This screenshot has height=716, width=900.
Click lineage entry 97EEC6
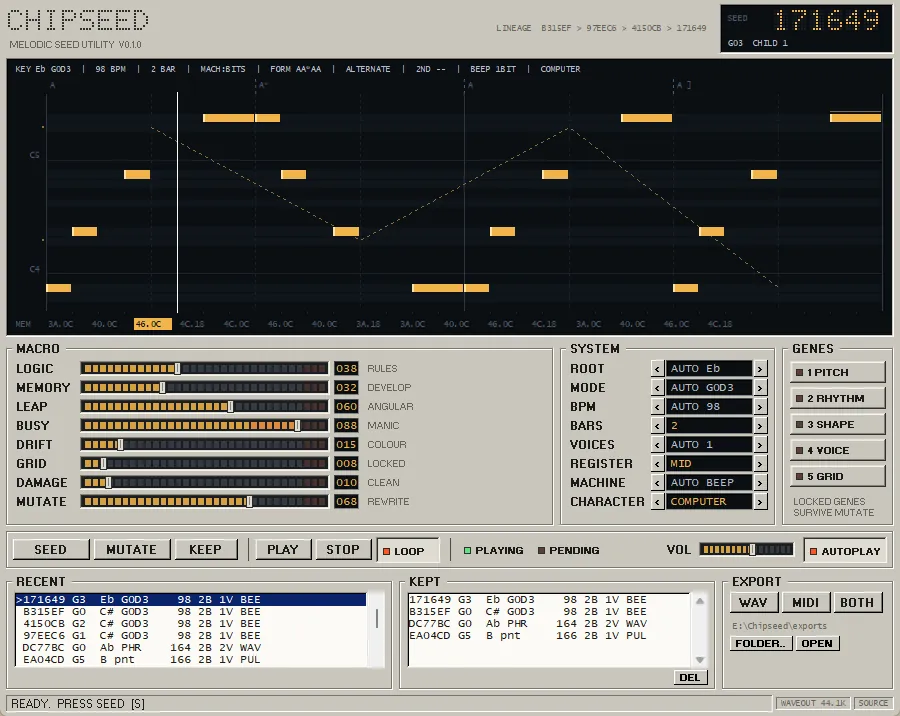tap(601, 28)
